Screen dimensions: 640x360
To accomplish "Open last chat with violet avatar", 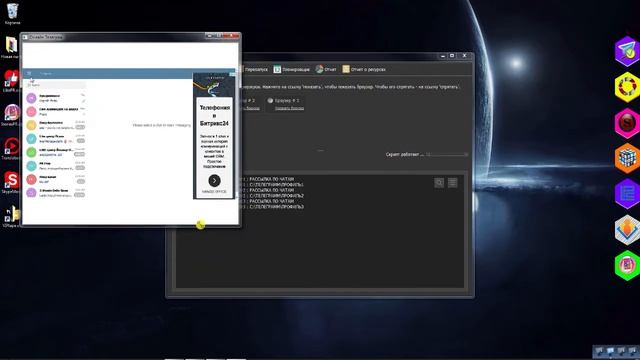I will (56, 193).
